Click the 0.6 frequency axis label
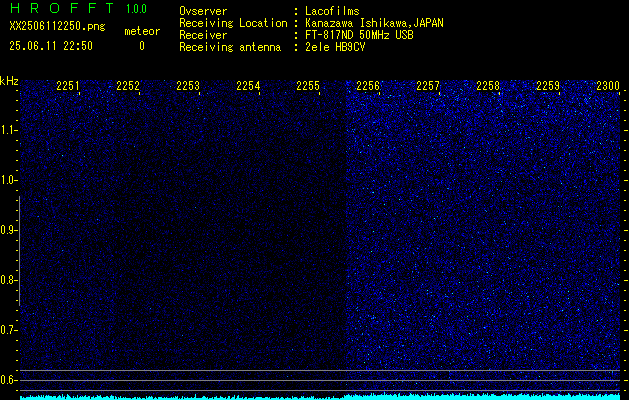Viewport: 629px width, 400px height. 7,380
